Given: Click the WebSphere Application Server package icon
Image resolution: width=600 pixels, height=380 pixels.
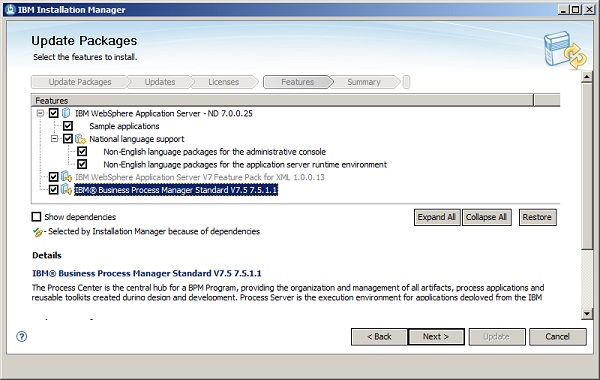Looking at the screenshot, I should (x=66, y=113).
